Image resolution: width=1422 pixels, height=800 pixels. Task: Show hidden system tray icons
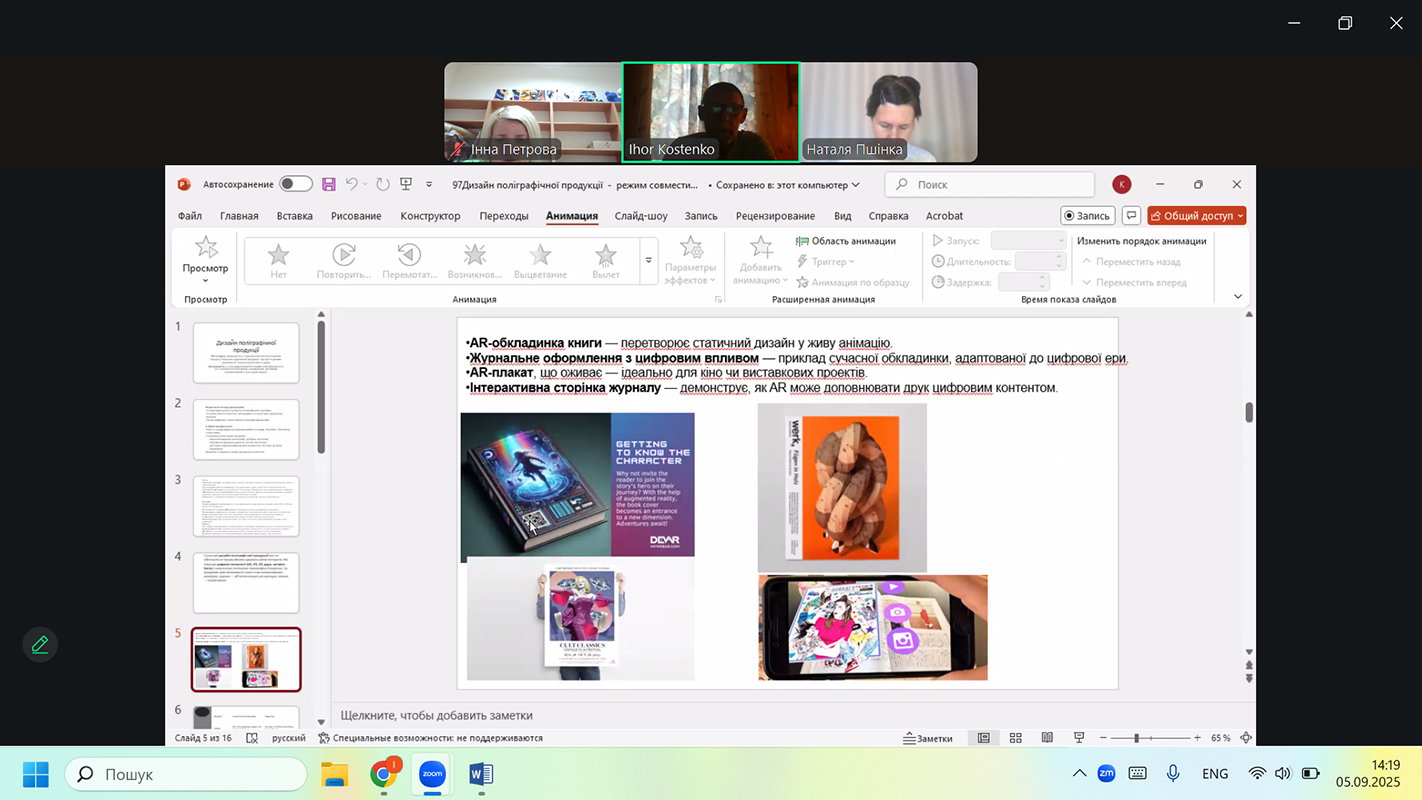coord(1079,773)
